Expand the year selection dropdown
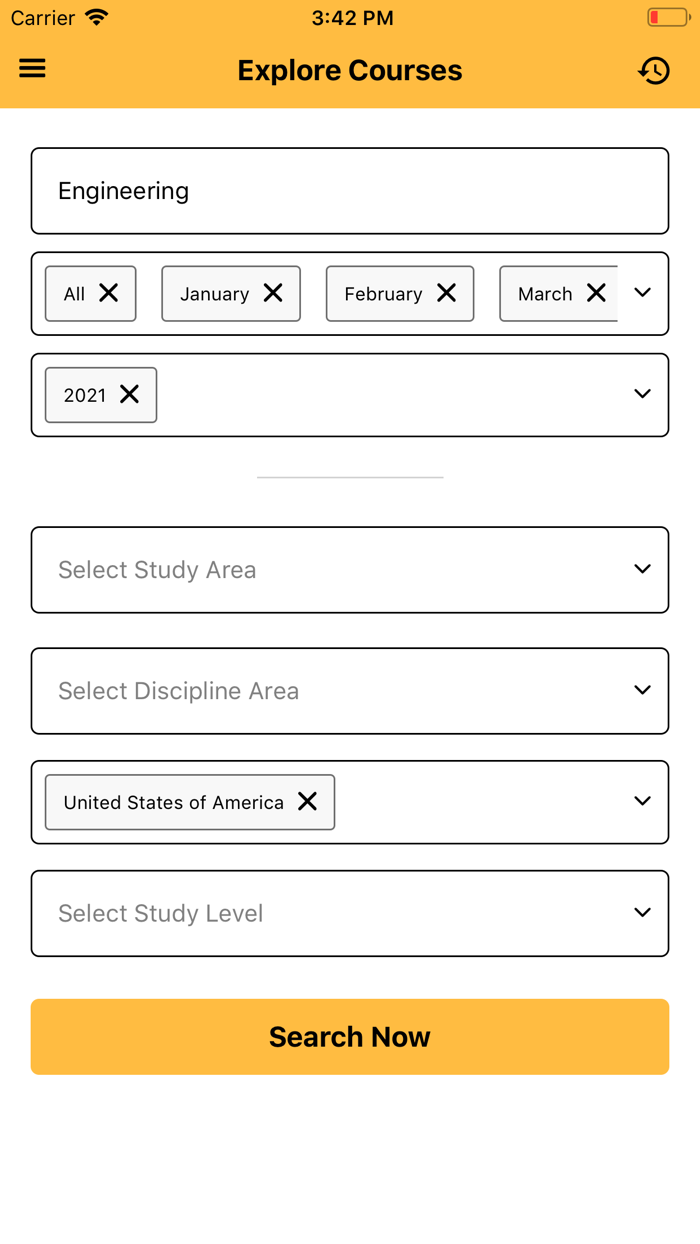The image size is (700, 1244). [642, 394]
